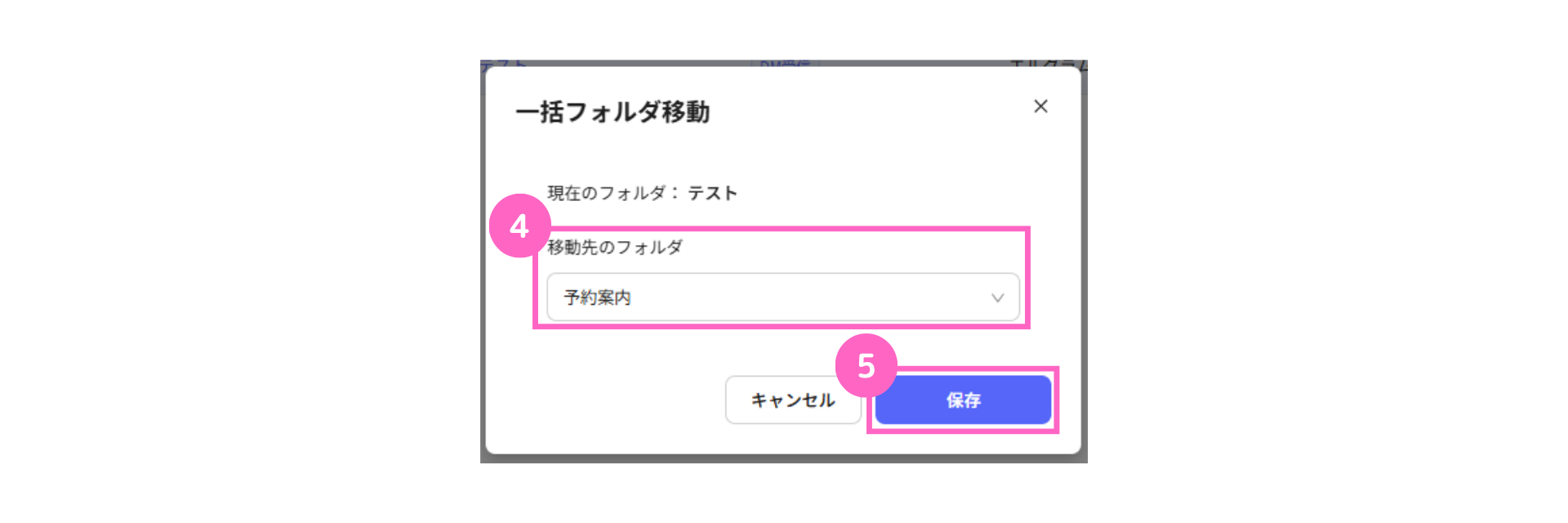
Task: Select the 予約案内 value text in the dropdown
Action: coord(597,297)
